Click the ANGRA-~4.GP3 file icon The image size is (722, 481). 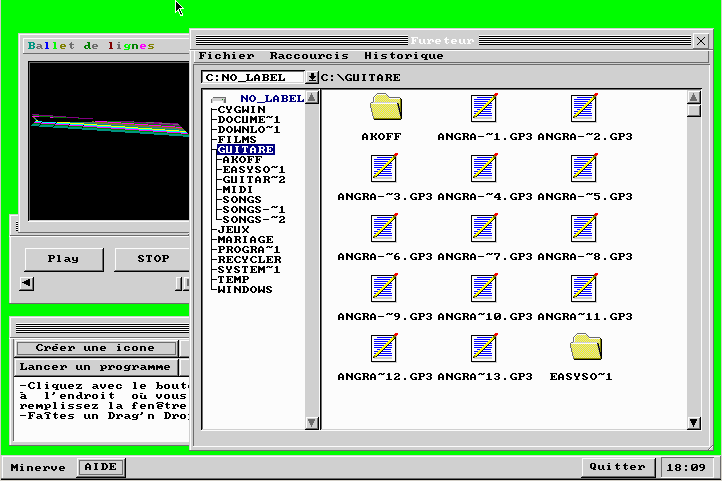pyautogui.click(x=484, y=168)
